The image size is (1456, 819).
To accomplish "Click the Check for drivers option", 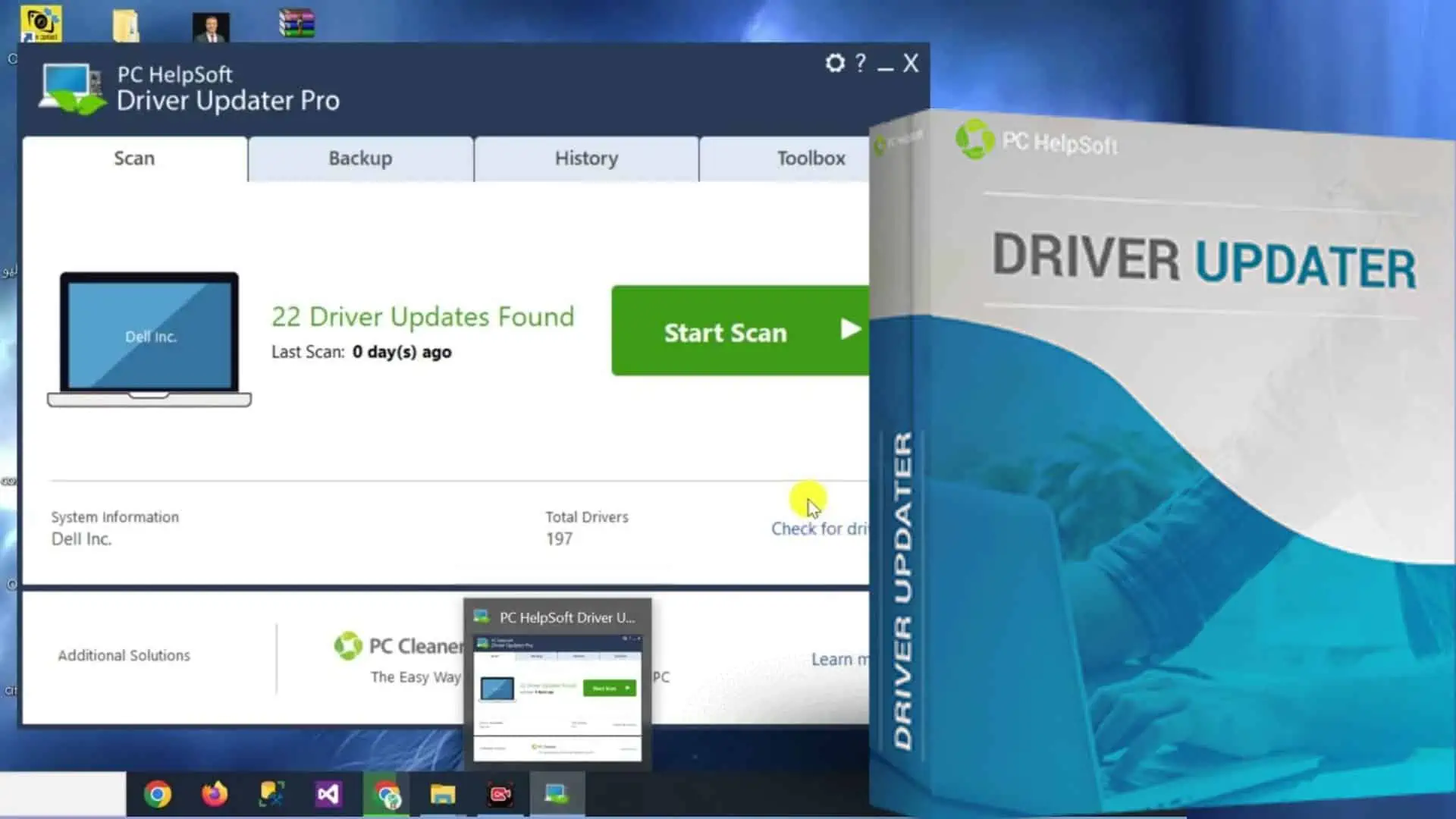I will pos(818,527).
